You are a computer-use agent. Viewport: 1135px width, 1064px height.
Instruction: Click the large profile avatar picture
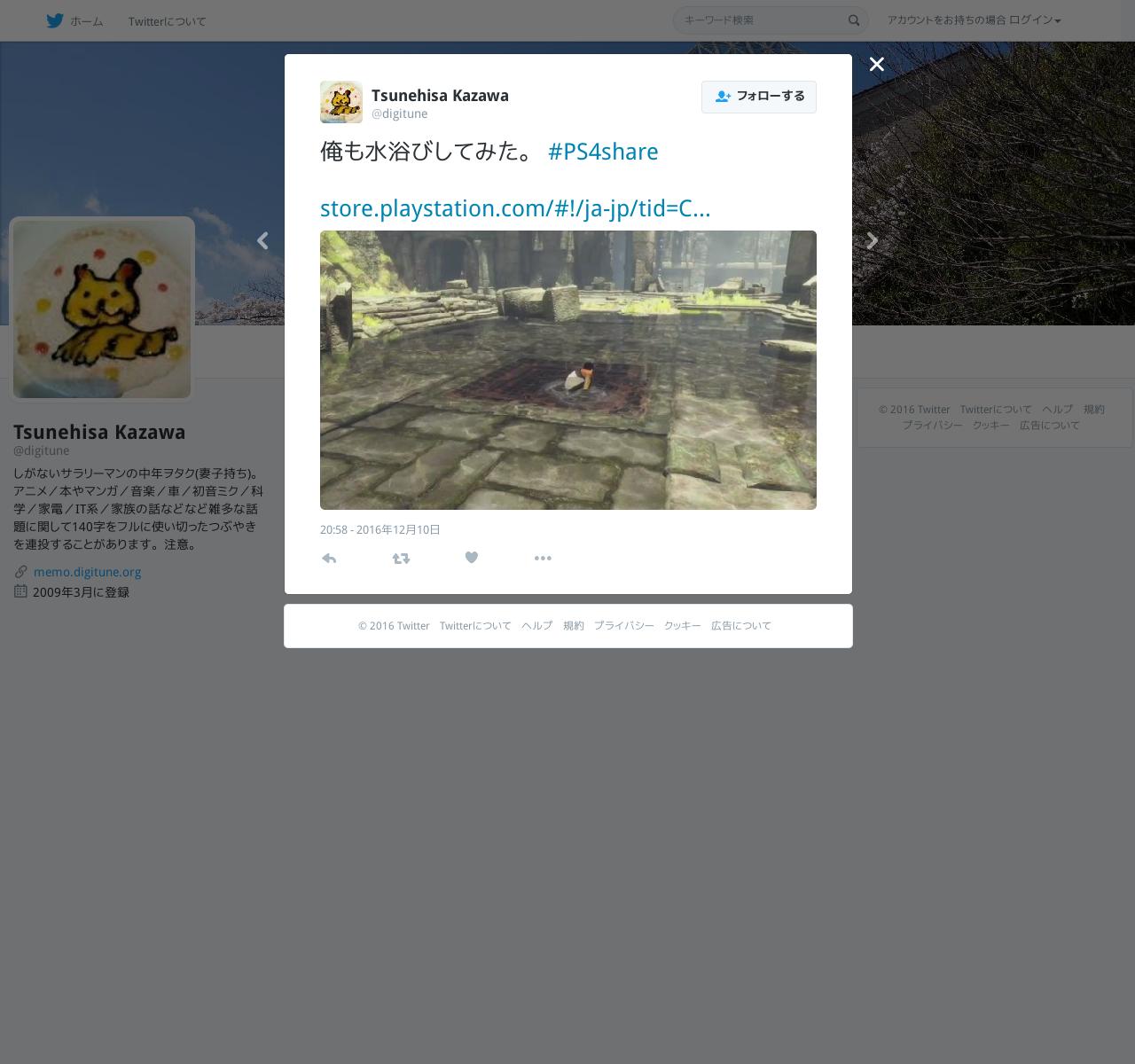pos(102,309)
